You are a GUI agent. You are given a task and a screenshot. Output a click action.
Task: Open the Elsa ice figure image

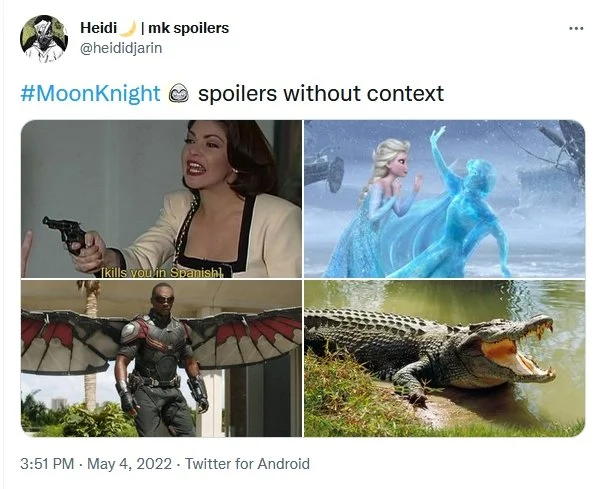[x=445, y=199]
